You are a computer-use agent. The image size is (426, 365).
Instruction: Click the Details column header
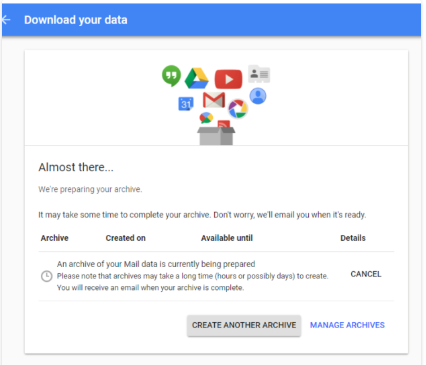point(353,238)
